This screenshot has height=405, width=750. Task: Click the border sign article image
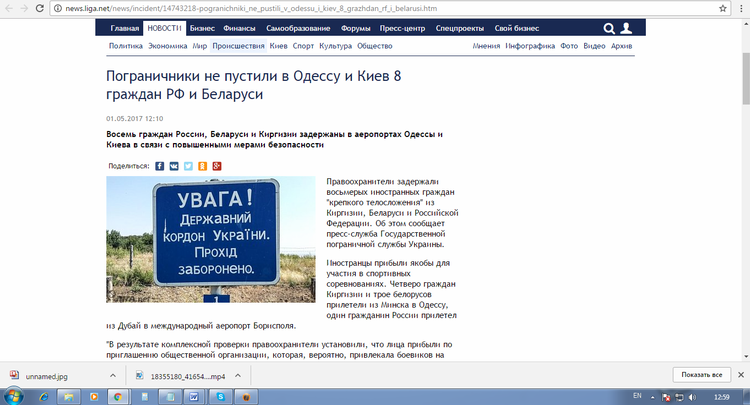coord(211,239)
